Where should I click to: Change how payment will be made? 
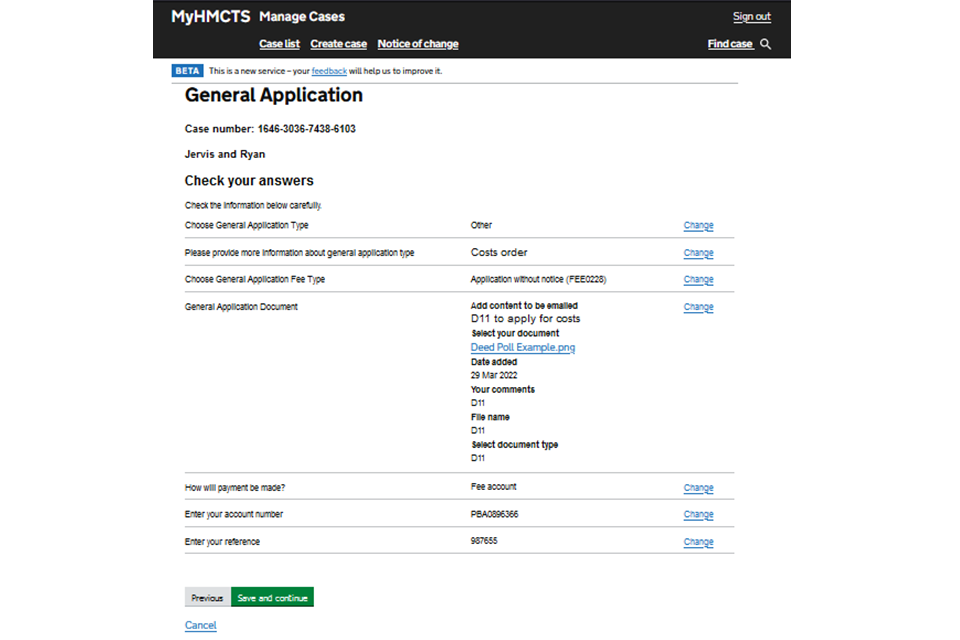click(x=698, y=488)
